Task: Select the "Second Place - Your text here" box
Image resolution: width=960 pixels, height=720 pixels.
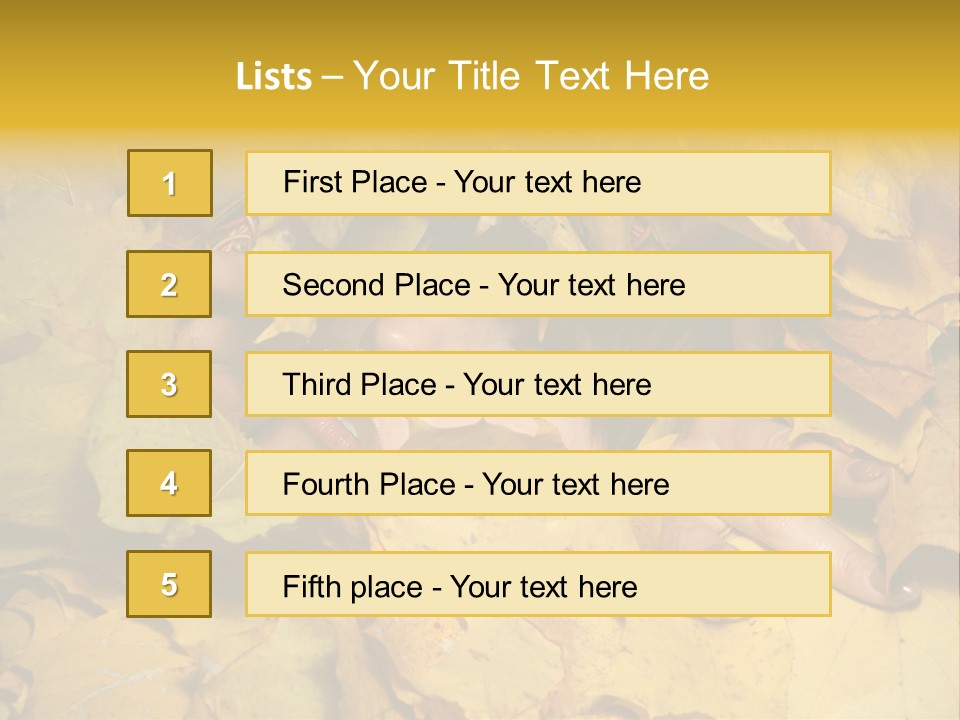Action: coord(538,284)
